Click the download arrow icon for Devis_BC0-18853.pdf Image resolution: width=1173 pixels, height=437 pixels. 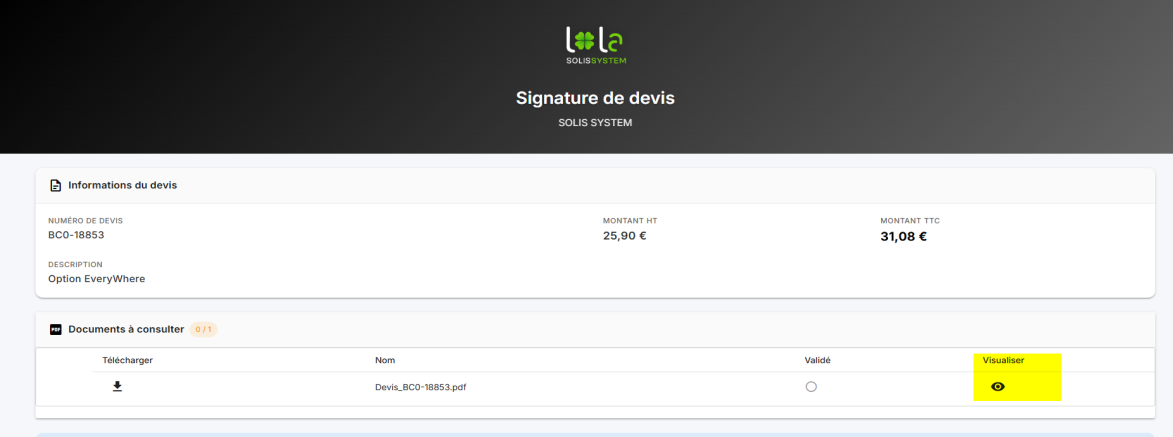coord(117,386)
